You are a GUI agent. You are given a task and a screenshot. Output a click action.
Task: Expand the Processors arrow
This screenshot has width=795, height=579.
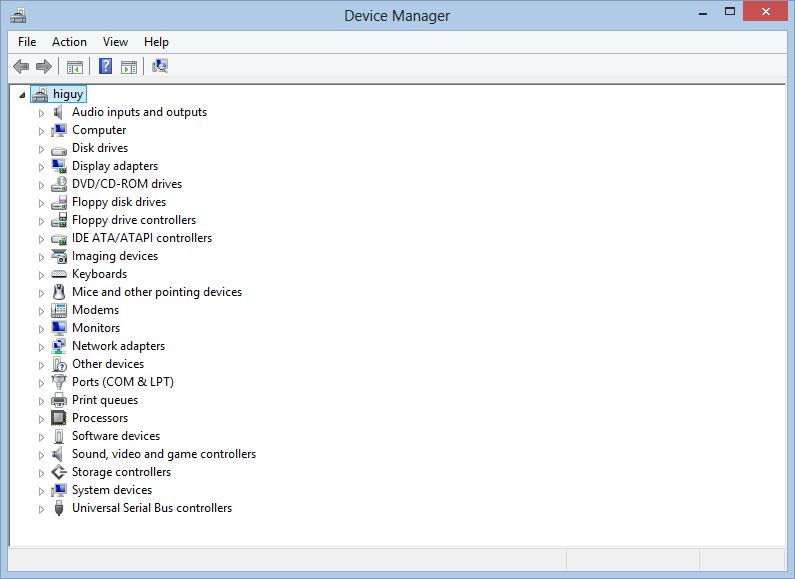pyautogui.click(x=41, y=419)
